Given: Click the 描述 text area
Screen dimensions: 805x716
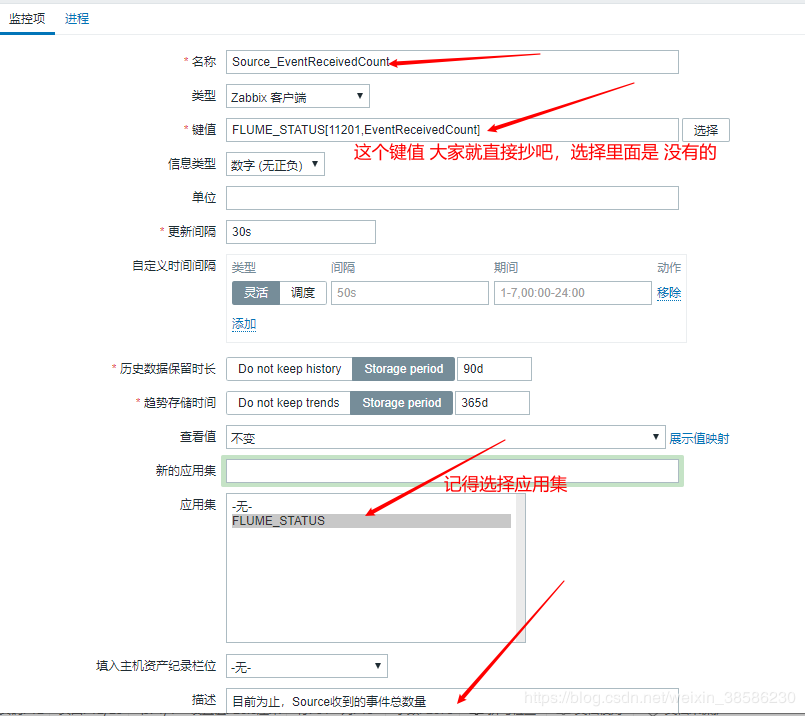Looking at the screenshot, I should pyautogui.click(x=452, y=701).
